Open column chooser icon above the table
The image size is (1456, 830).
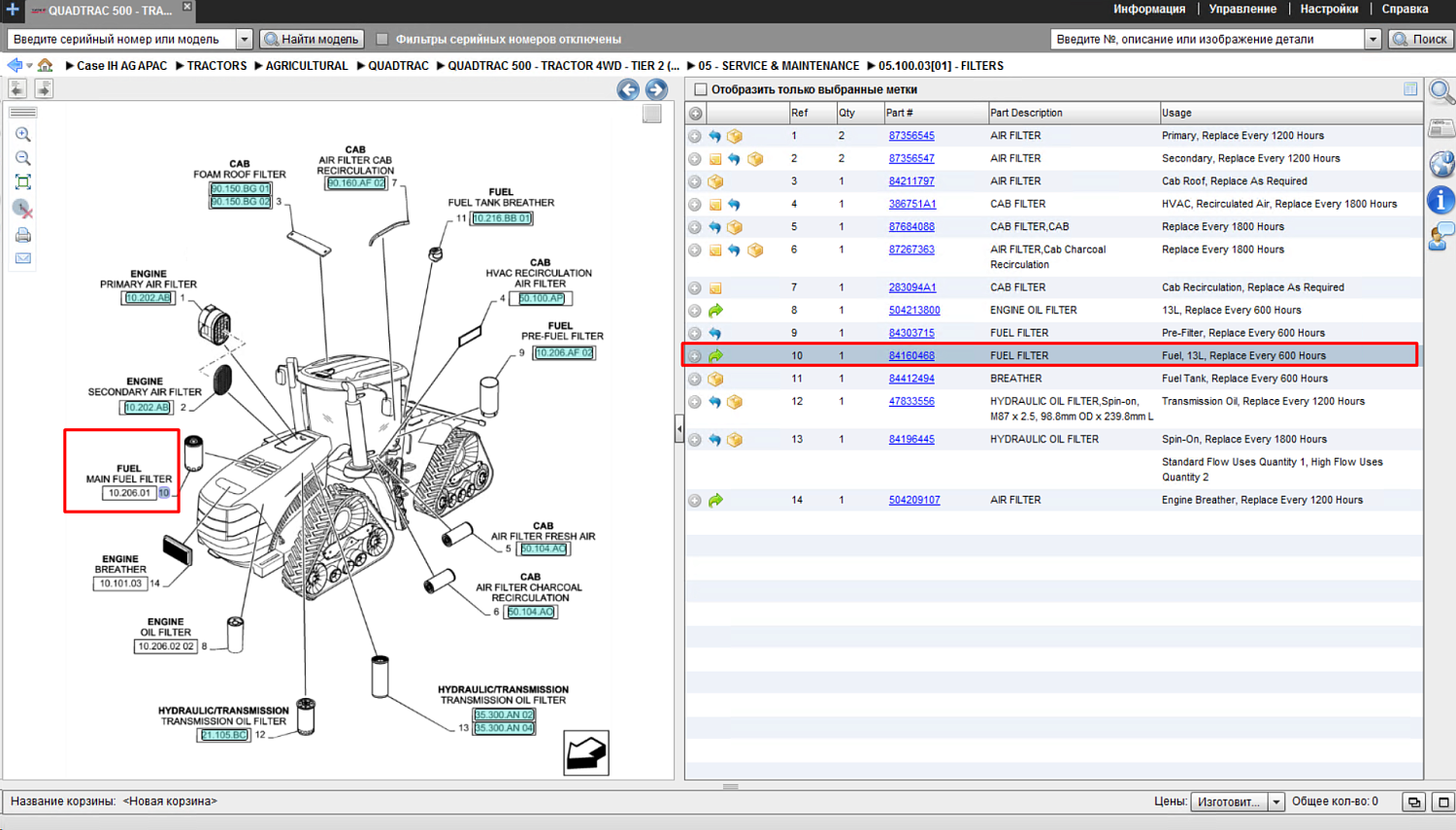pyautogui.click(x=1410, y=89)
